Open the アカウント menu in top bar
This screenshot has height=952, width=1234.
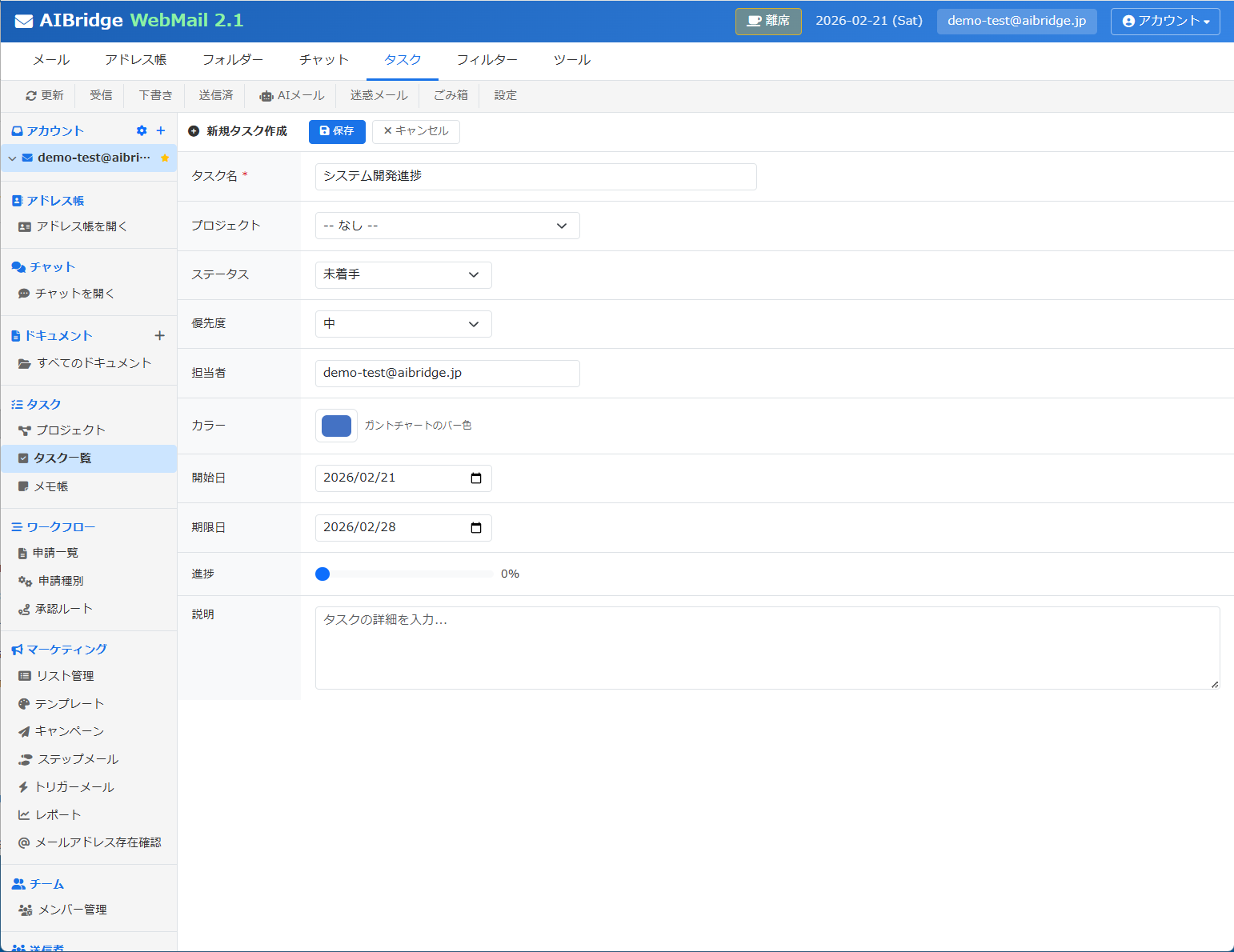[1164, 21]
